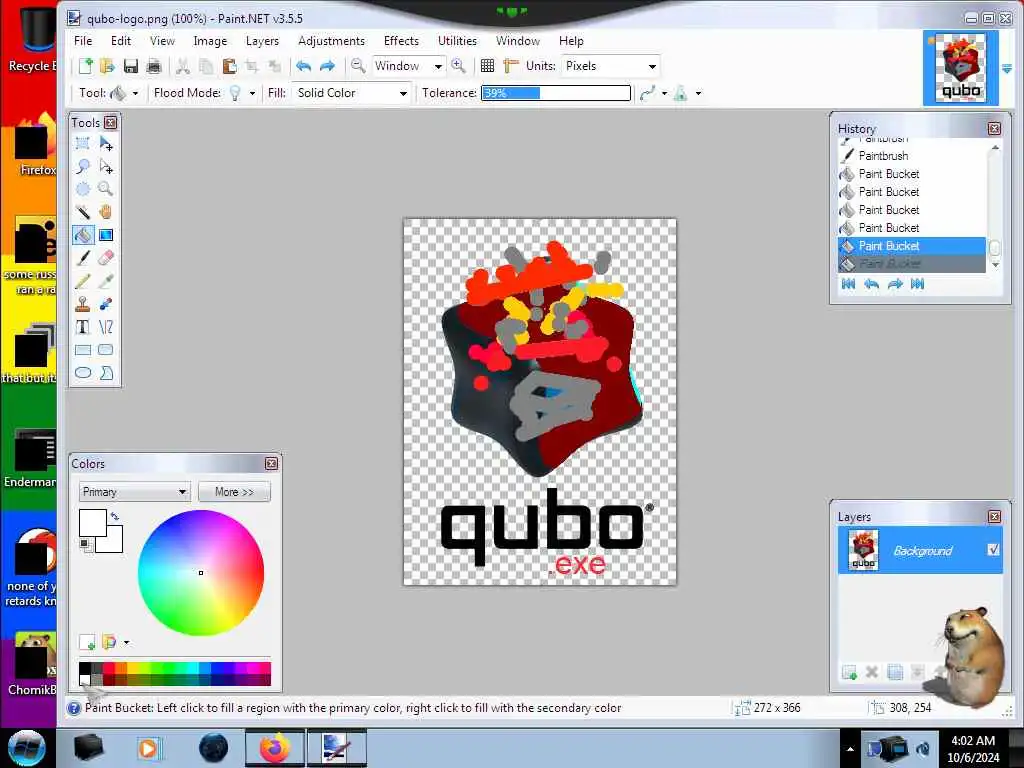Open the Layers menu
1024x768 pixels.
pos(262,40)
